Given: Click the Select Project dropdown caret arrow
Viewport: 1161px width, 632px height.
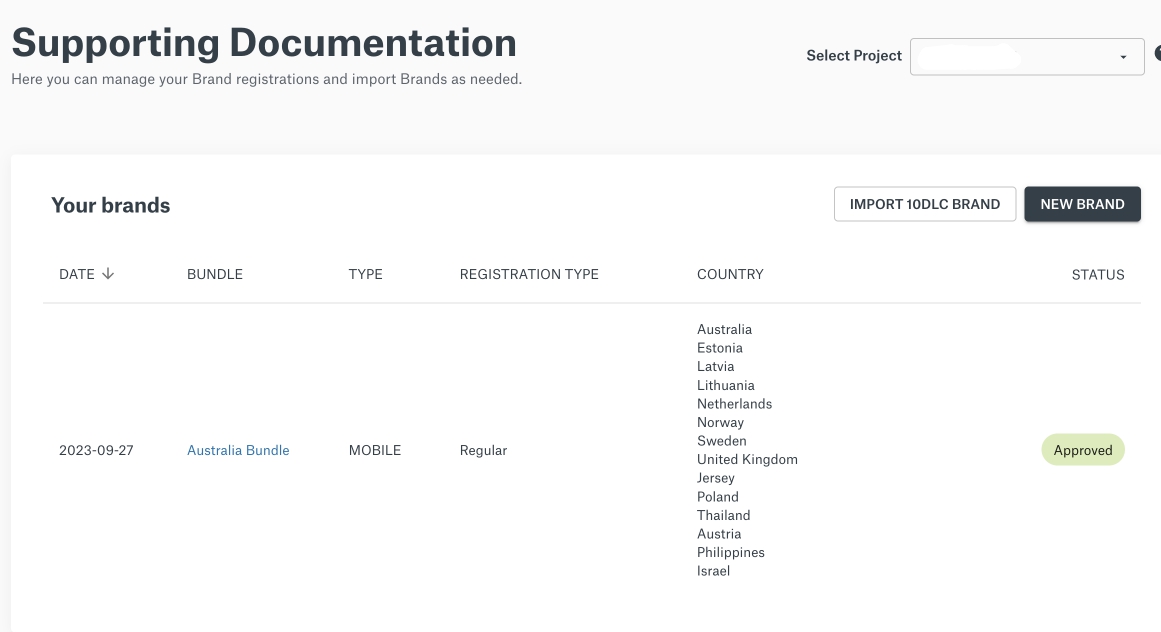Looking at the screenshot, I should (x=1123, y=57).
